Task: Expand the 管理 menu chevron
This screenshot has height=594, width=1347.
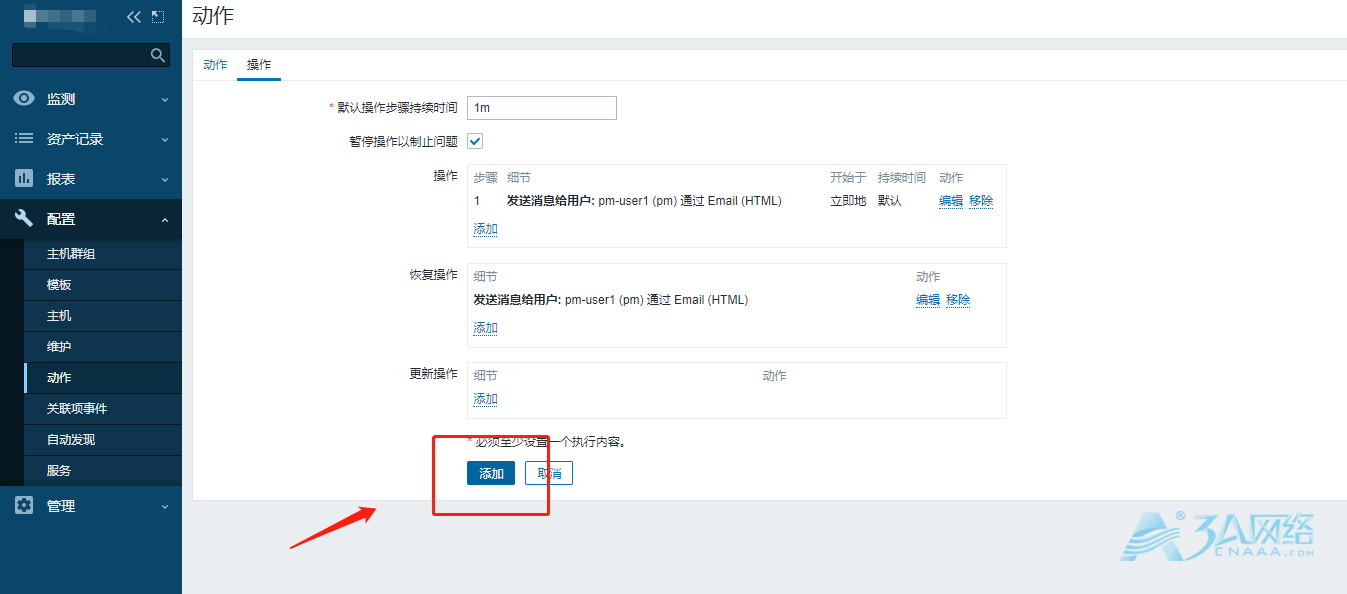Action: 165,507
